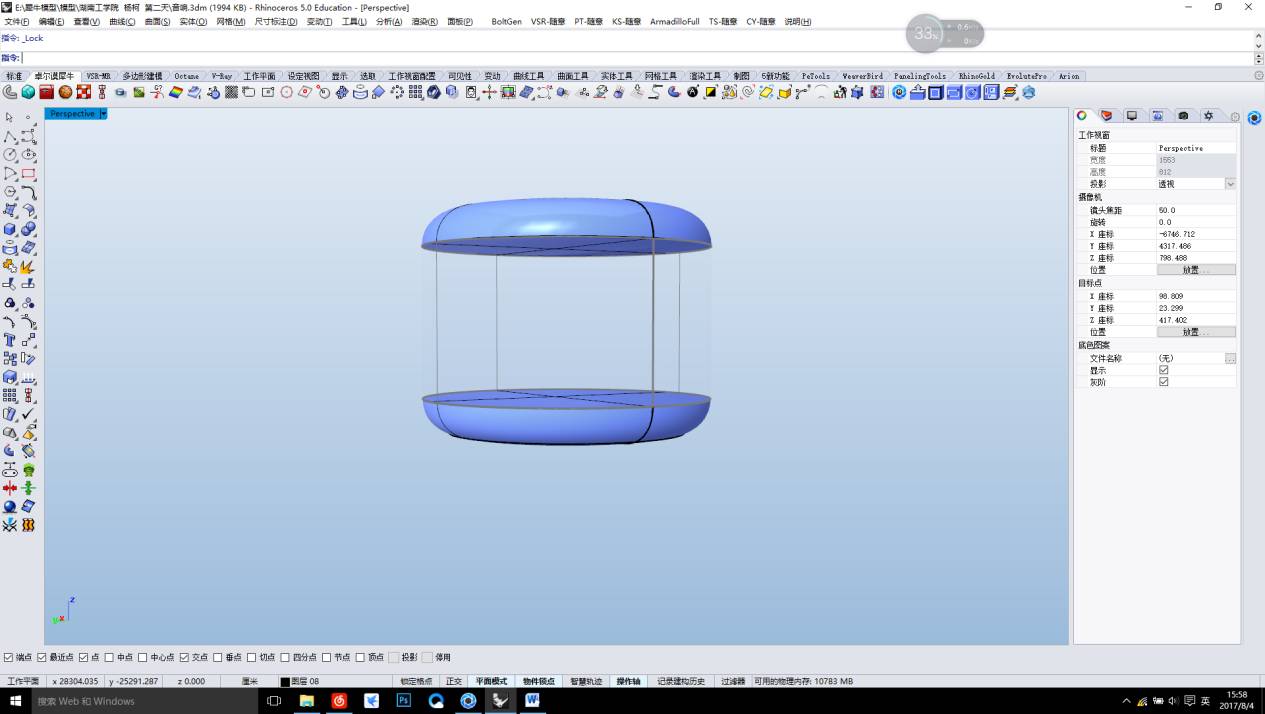Viewport: 1265px width, 714px height.
Task: Select the pointer arrow tool in left toolbar
Action: tap(10, 117)
